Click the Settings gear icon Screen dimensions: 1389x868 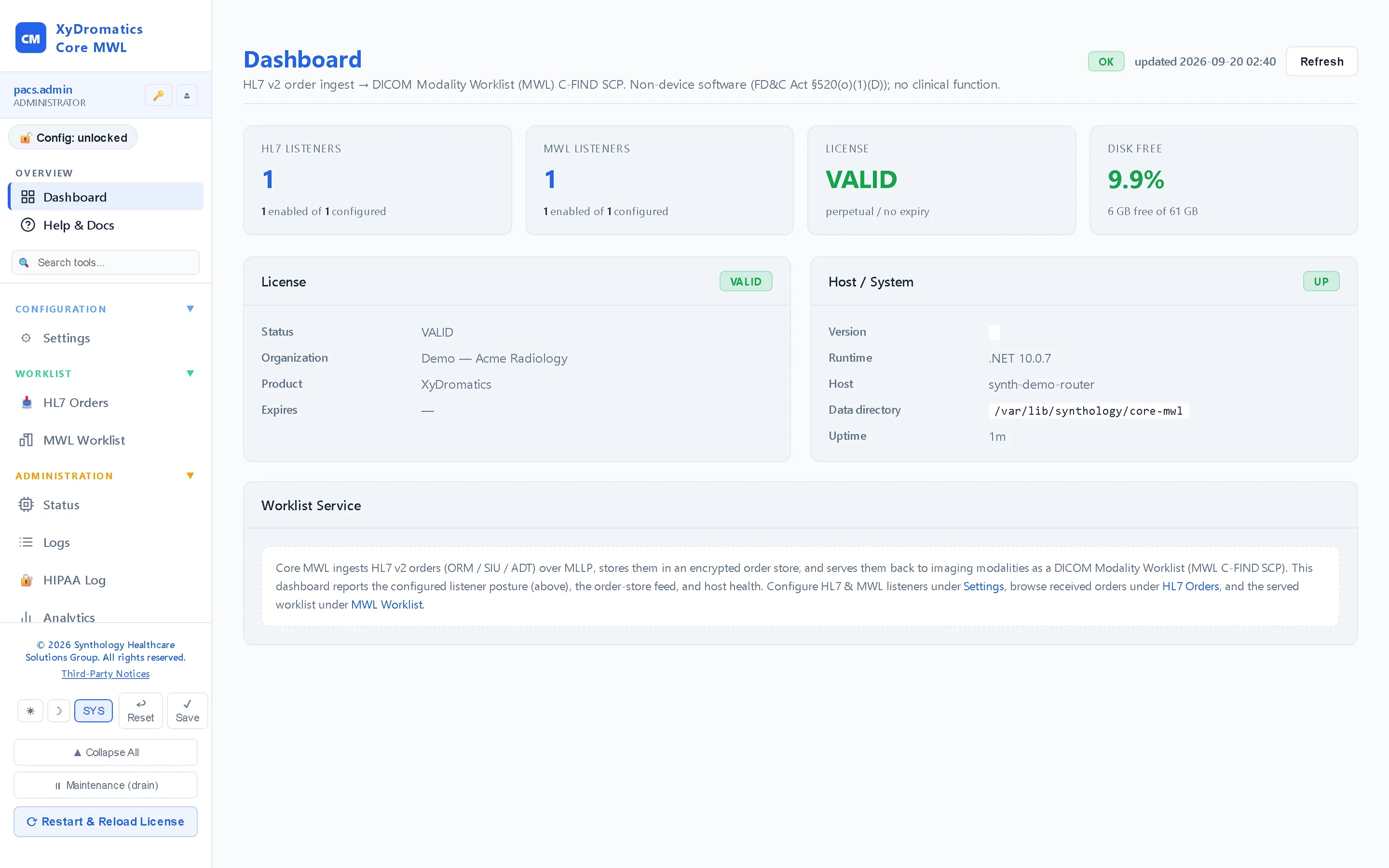(27, 338)
